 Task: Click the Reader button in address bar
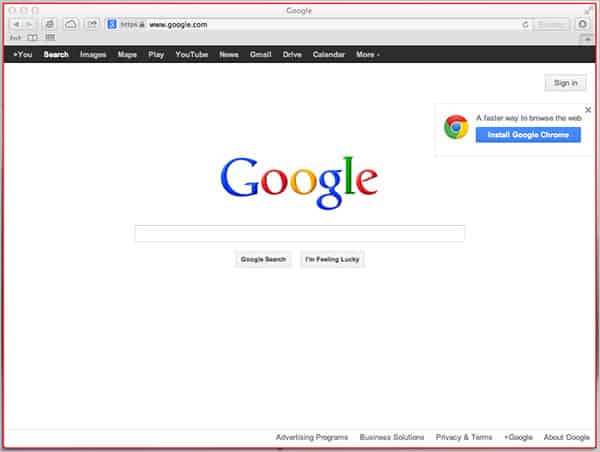(x=551, y=25)
